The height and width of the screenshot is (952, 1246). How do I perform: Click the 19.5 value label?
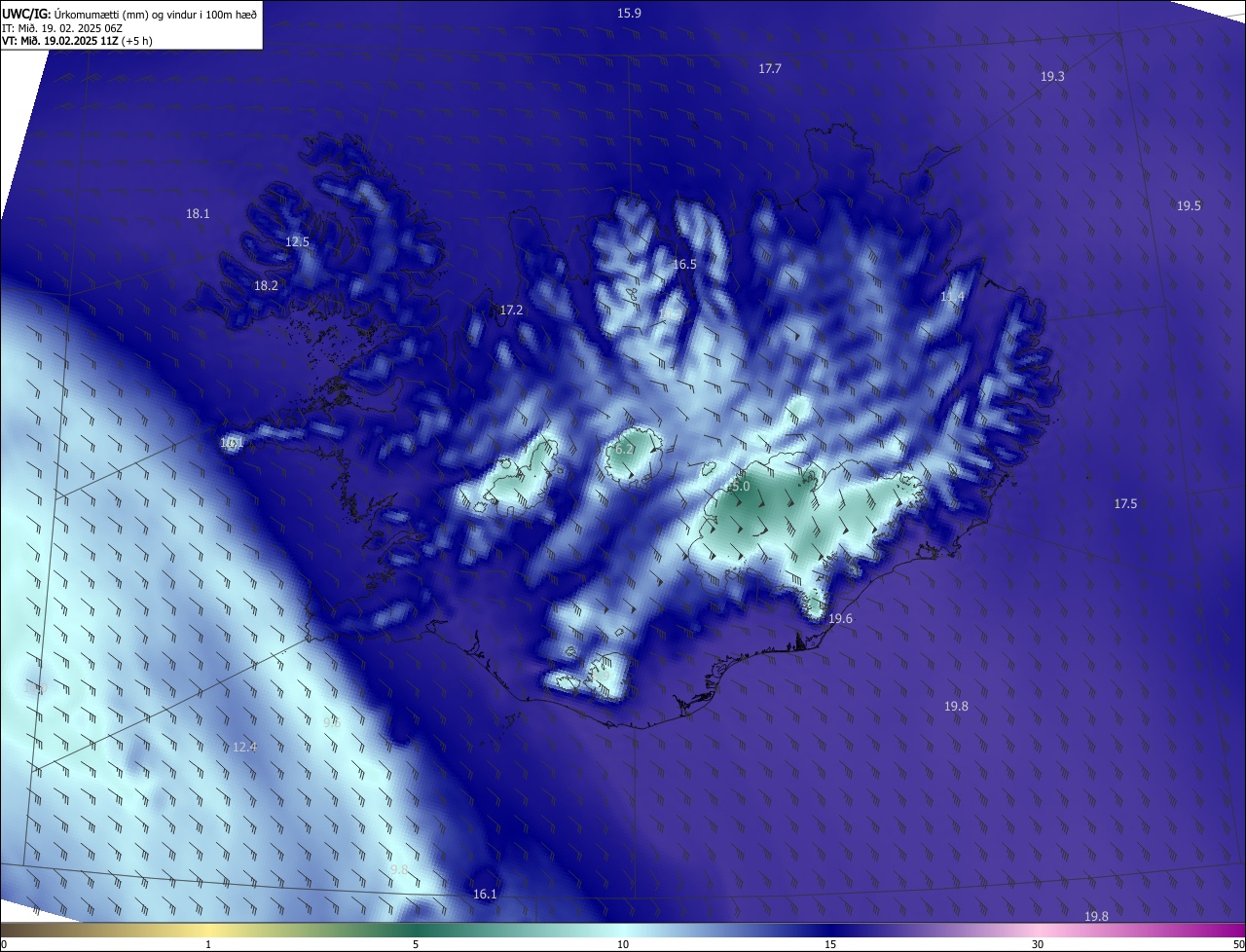point(1189,205)
